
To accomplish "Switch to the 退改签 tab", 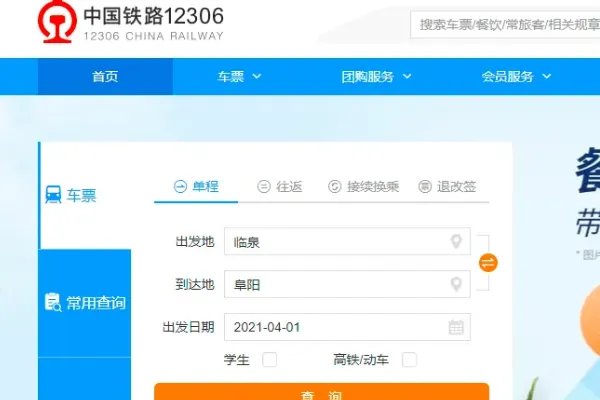I will tap(447, 187).
